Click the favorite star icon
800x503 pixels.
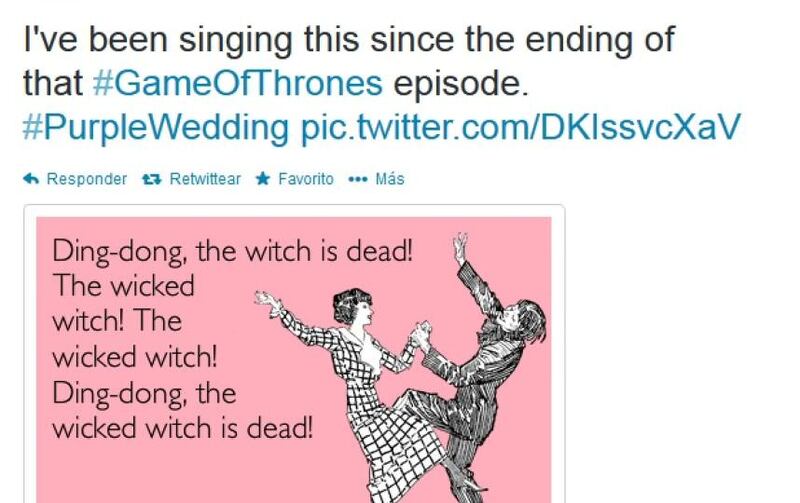(263, 179)
